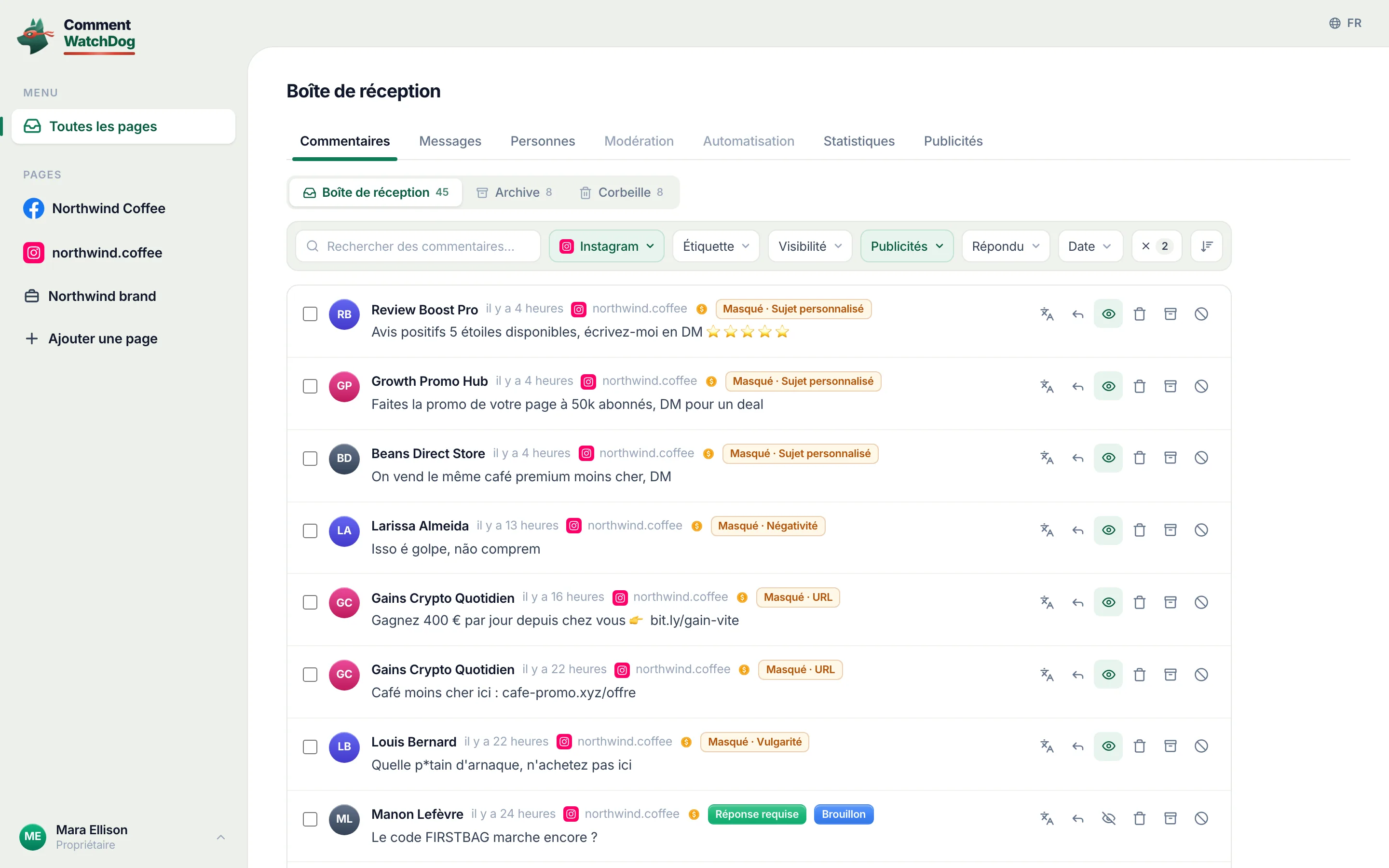Image resolution: width=1389 pixels, height=868 pixels.
Task: Archive the Larissa Almeida comment
Action: 1171,530
